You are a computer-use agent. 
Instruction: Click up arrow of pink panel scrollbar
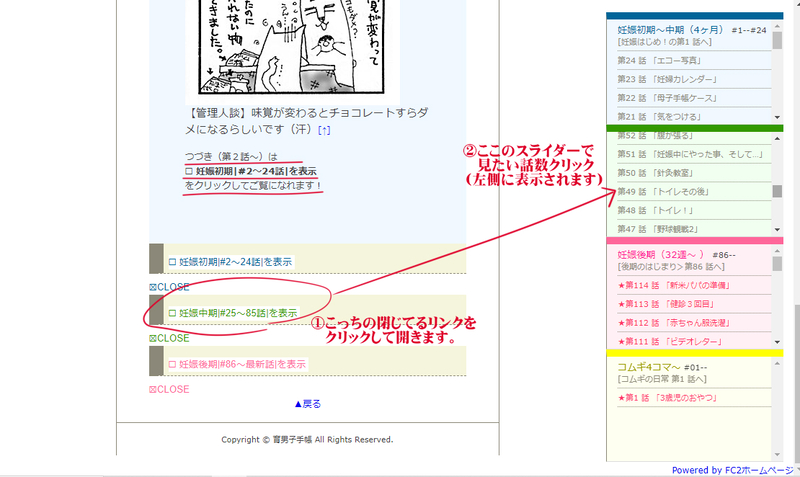click(777, 251)
